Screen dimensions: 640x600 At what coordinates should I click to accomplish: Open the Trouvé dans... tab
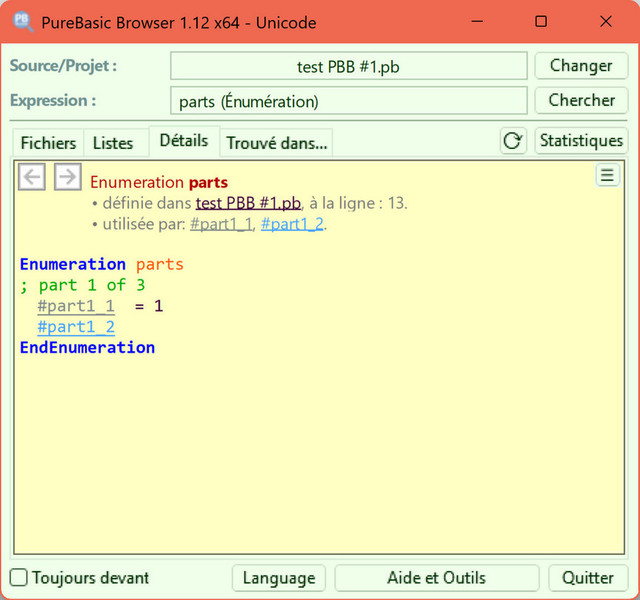pyautogui.click(x=277, y=143)
